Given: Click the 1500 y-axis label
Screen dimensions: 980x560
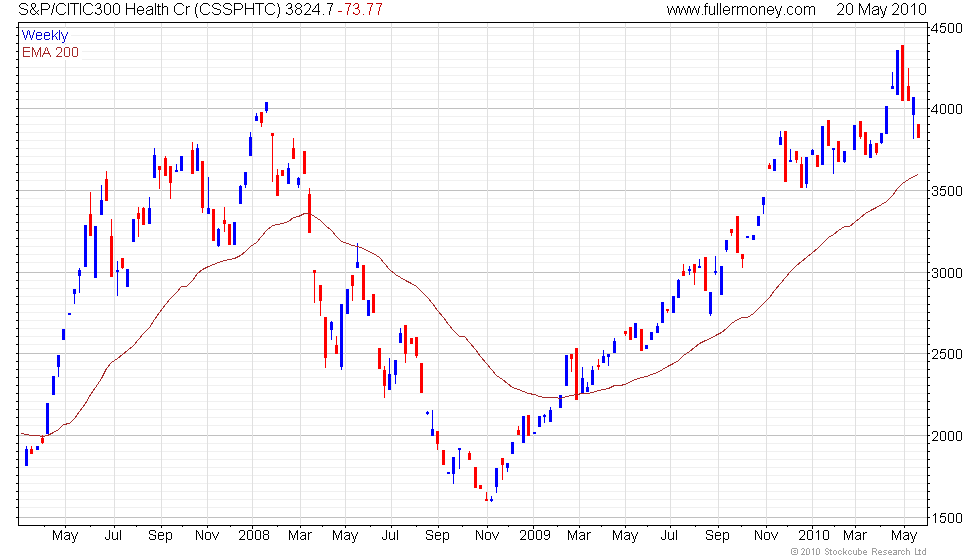Looking at the screenshot, I should coord(946,518).
